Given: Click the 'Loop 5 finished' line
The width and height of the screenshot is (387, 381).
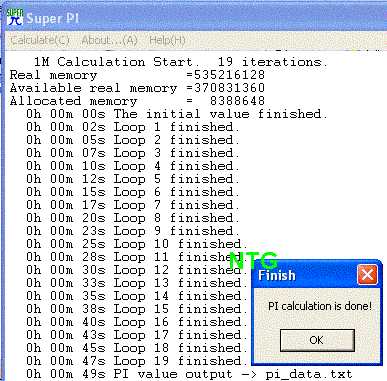Looking at the screenshot, I should pyautogui.click(x=133, y=179).
